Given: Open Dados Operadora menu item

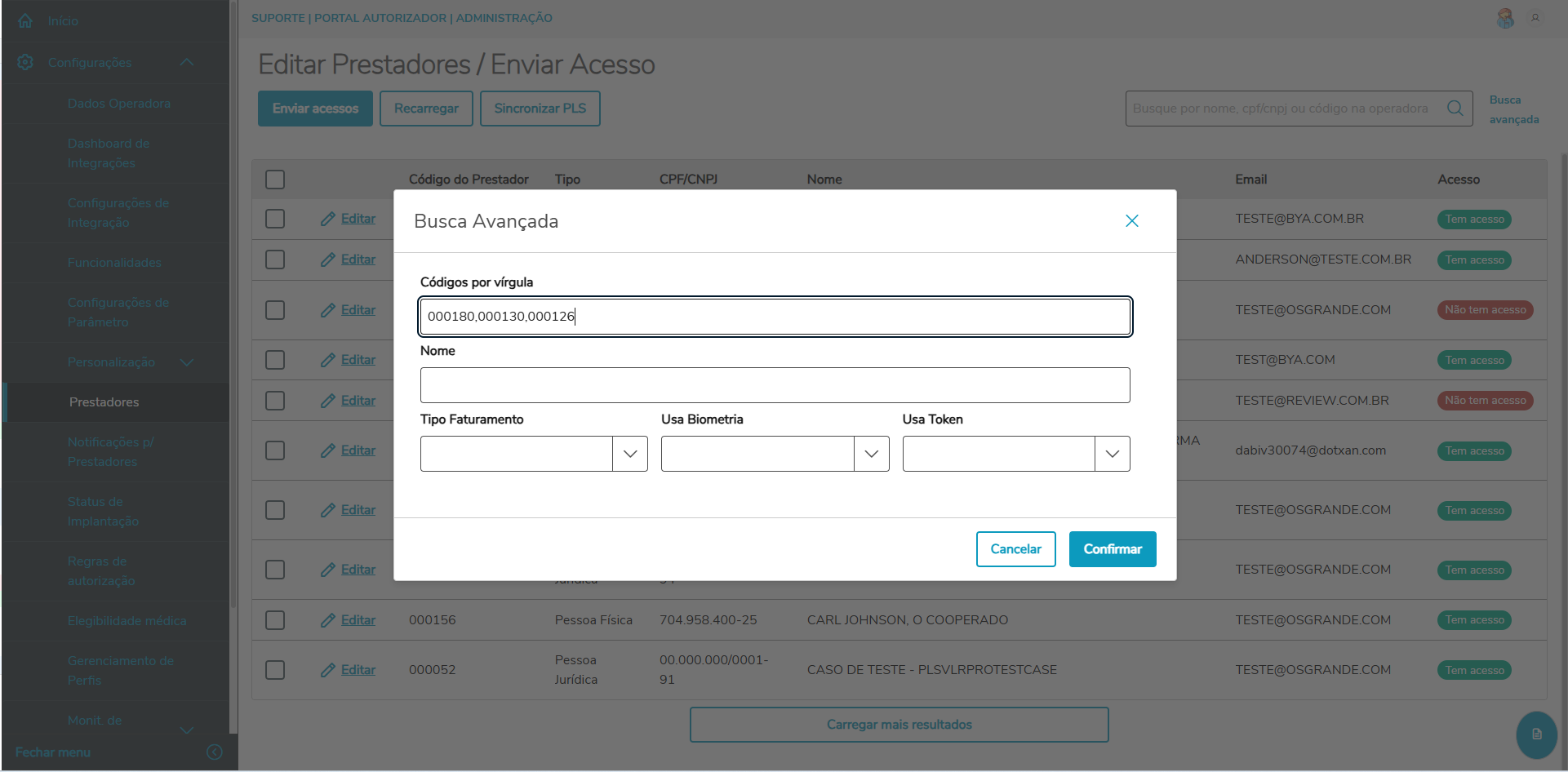Looking at the screenshot, I should tap(119, 104).
